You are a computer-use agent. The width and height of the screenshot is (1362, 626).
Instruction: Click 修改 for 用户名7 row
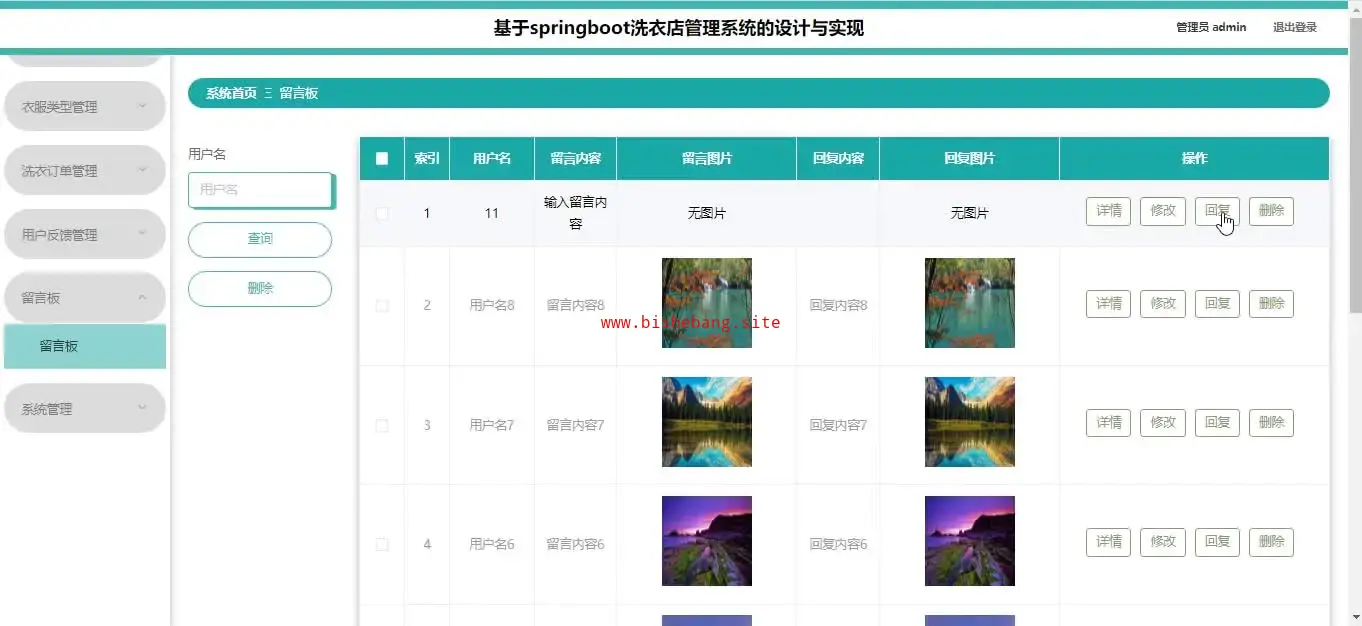pos(1163,423)
